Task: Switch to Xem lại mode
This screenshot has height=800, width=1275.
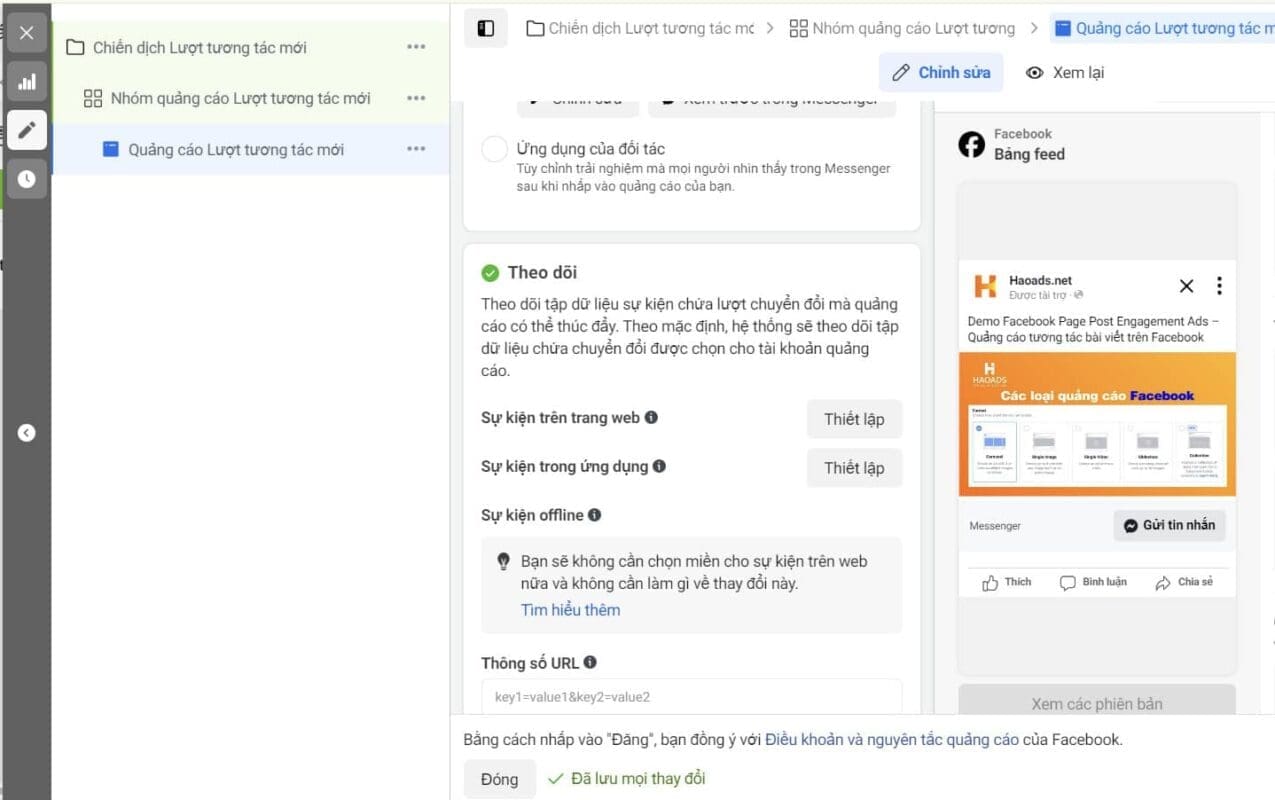Action: pyautogui.click(x=1065, y=72)
